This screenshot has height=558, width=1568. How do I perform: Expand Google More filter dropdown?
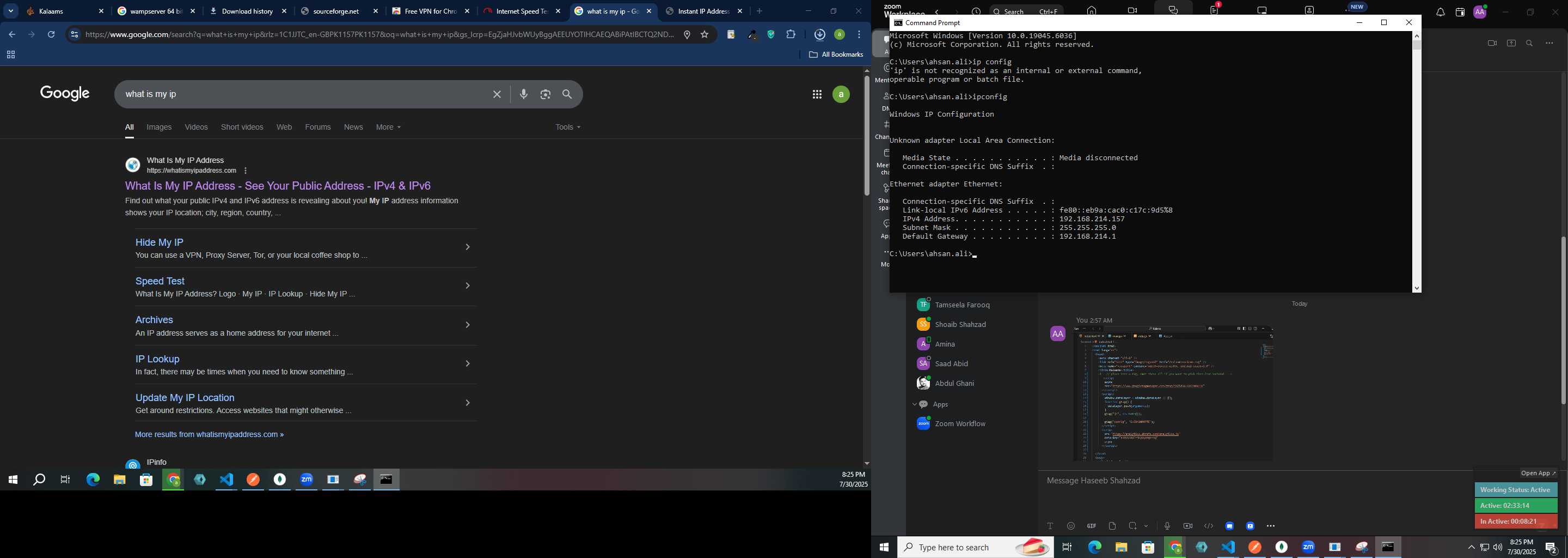pos(388,128)
